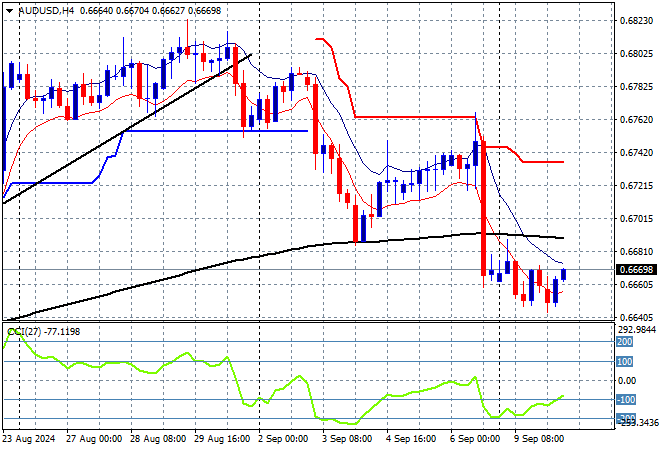Select the CCI 100 level label
660x450 pixels.
point(625,362)
